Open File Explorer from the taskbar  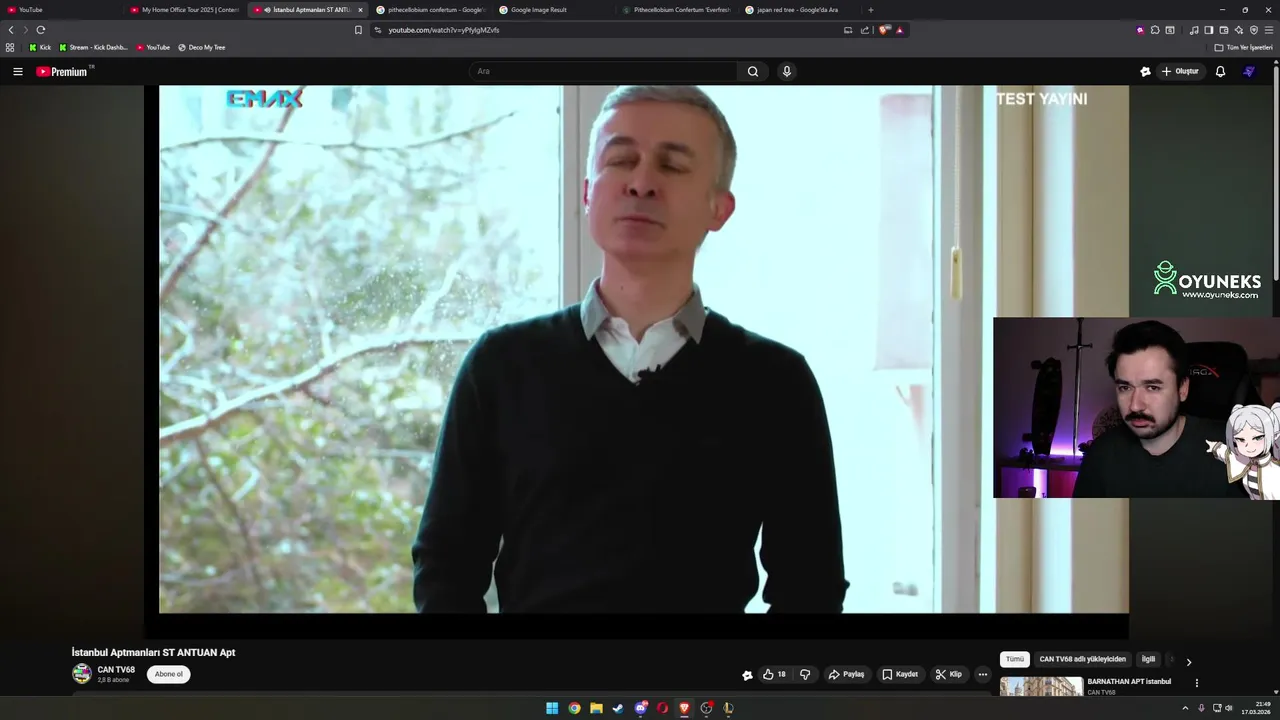click(x=596, y=708)
